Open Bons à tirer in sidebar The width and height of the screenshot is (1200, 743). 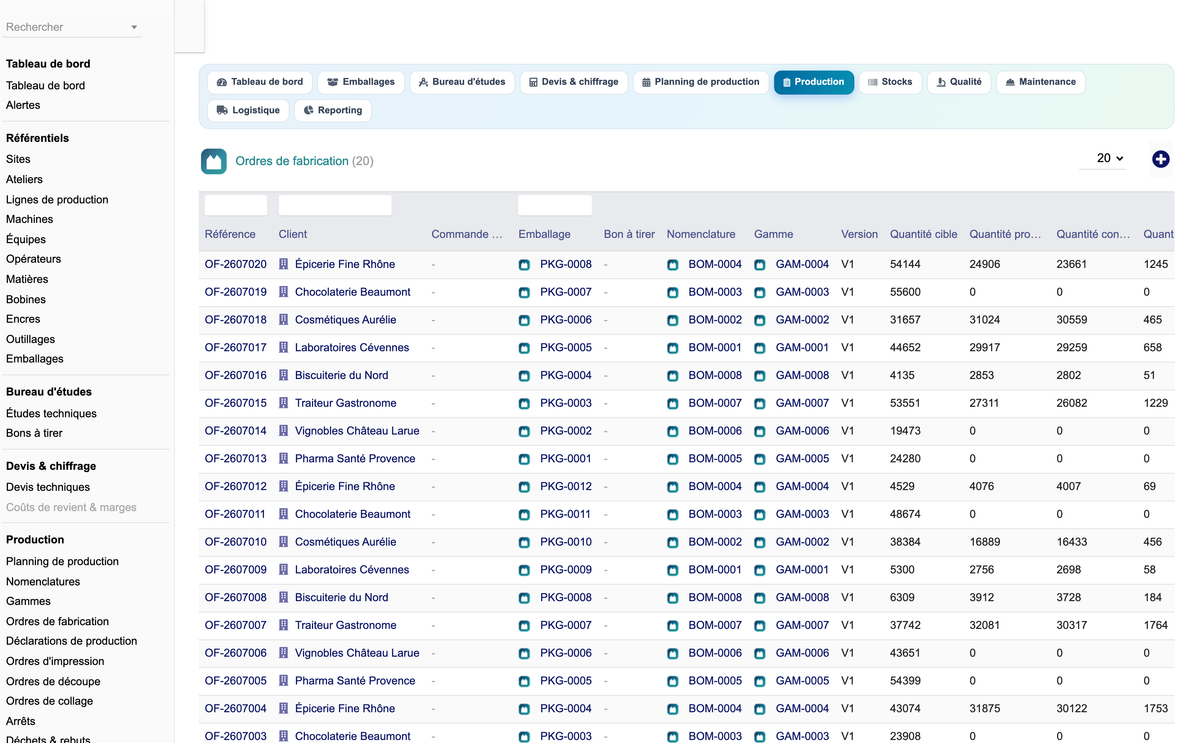(34, 433)
